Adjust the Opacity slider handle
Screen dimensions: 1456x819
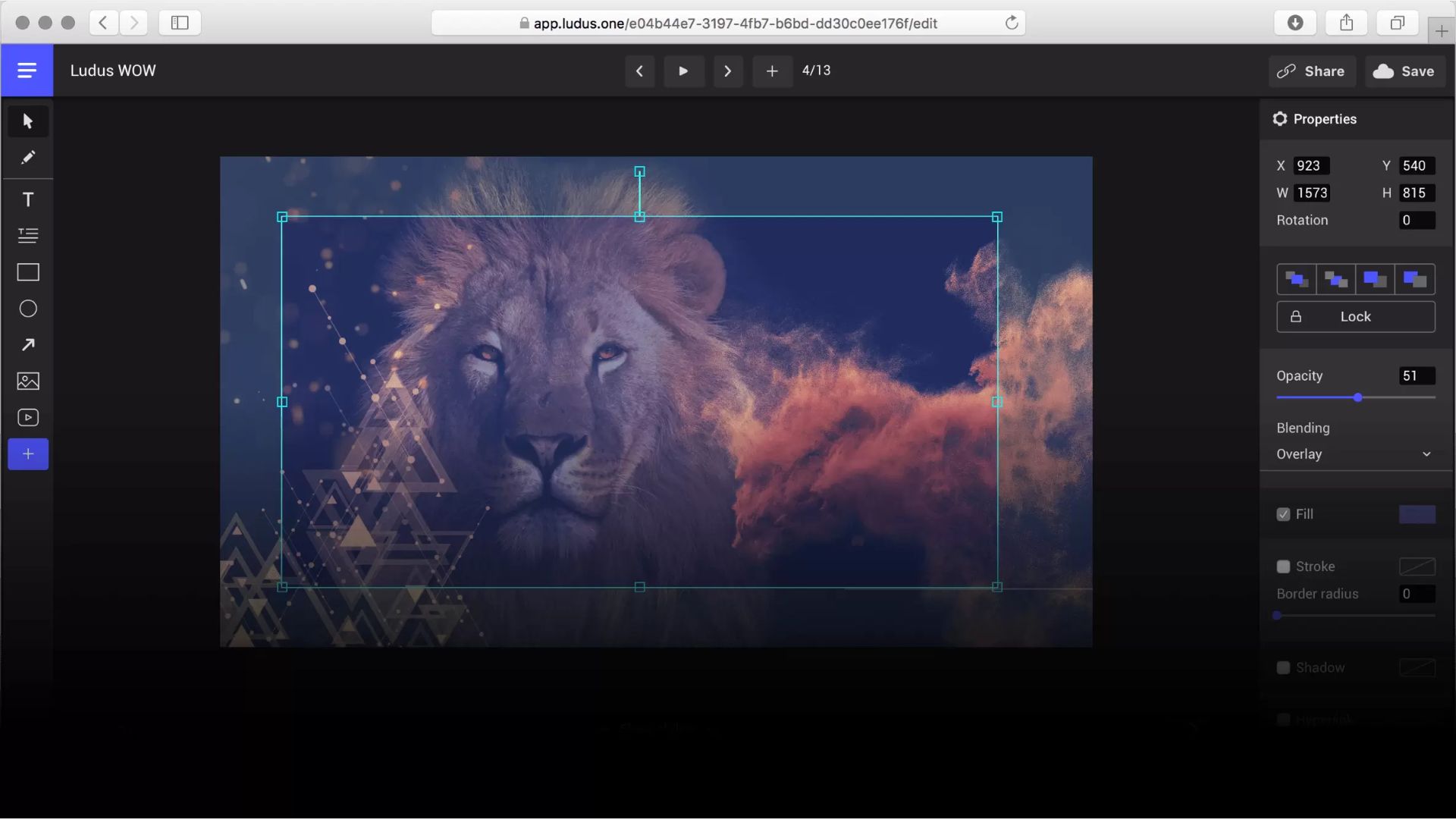coord(1358,397)
